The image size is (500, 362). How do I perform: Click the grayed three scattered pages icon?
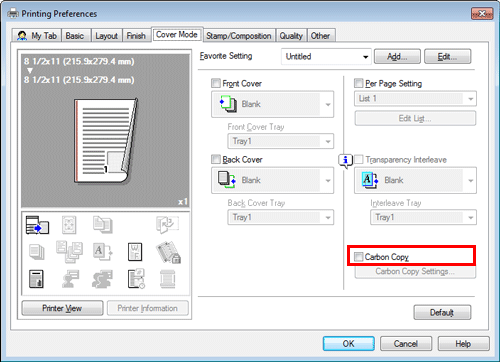69,252
